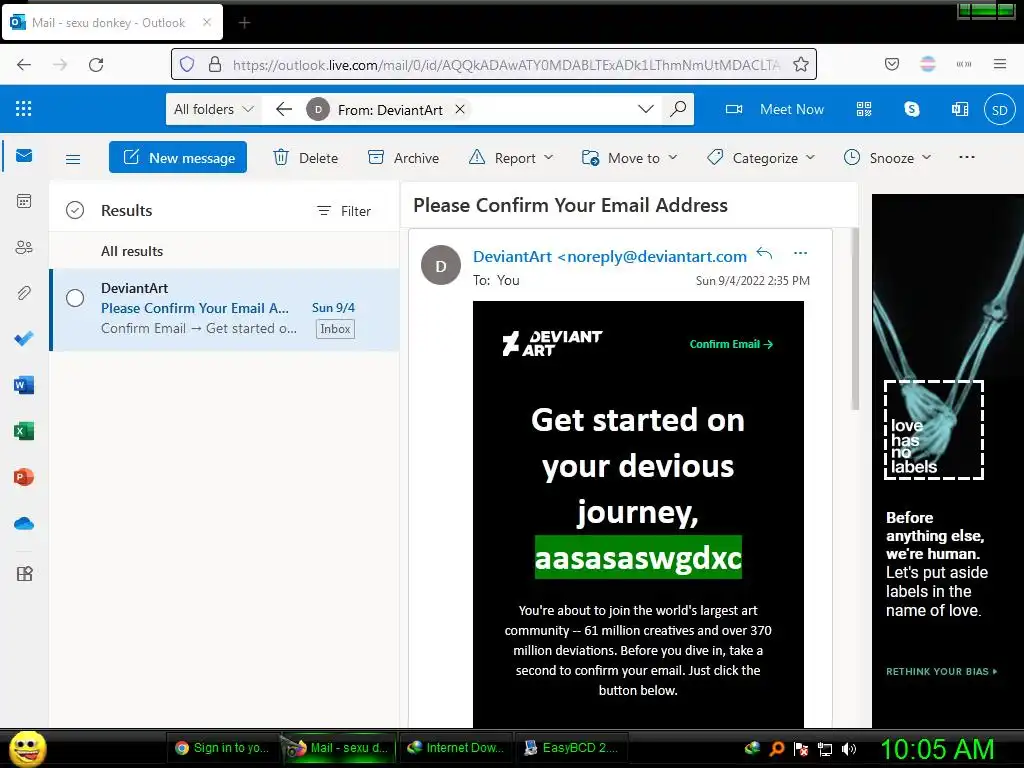Expand the Report dropdown
Viewport: 1024px width, 768px height.
[x=549, y=158]
